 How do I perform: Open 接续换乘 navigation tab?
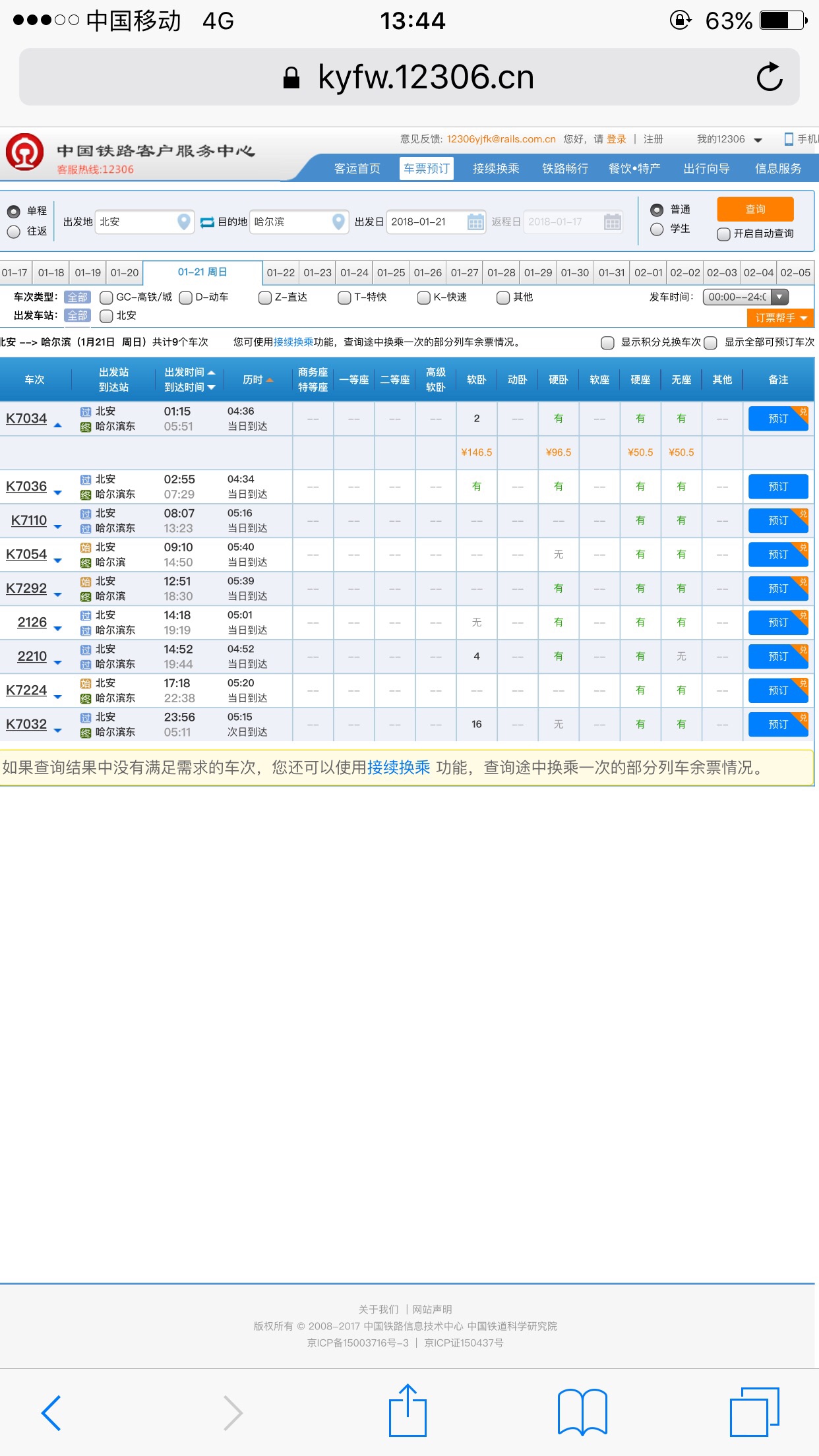[496, 169]
